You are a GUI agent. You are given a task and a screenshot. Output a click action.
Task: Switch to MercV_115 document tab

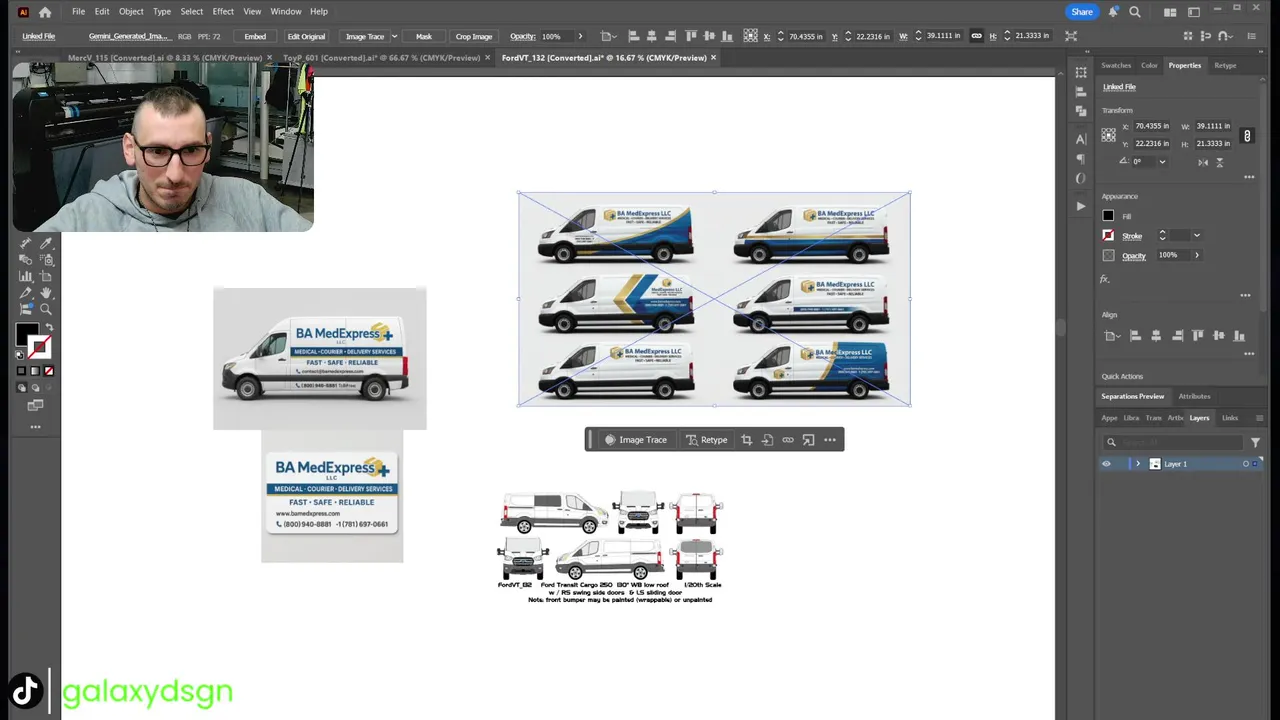coord(165,58)
